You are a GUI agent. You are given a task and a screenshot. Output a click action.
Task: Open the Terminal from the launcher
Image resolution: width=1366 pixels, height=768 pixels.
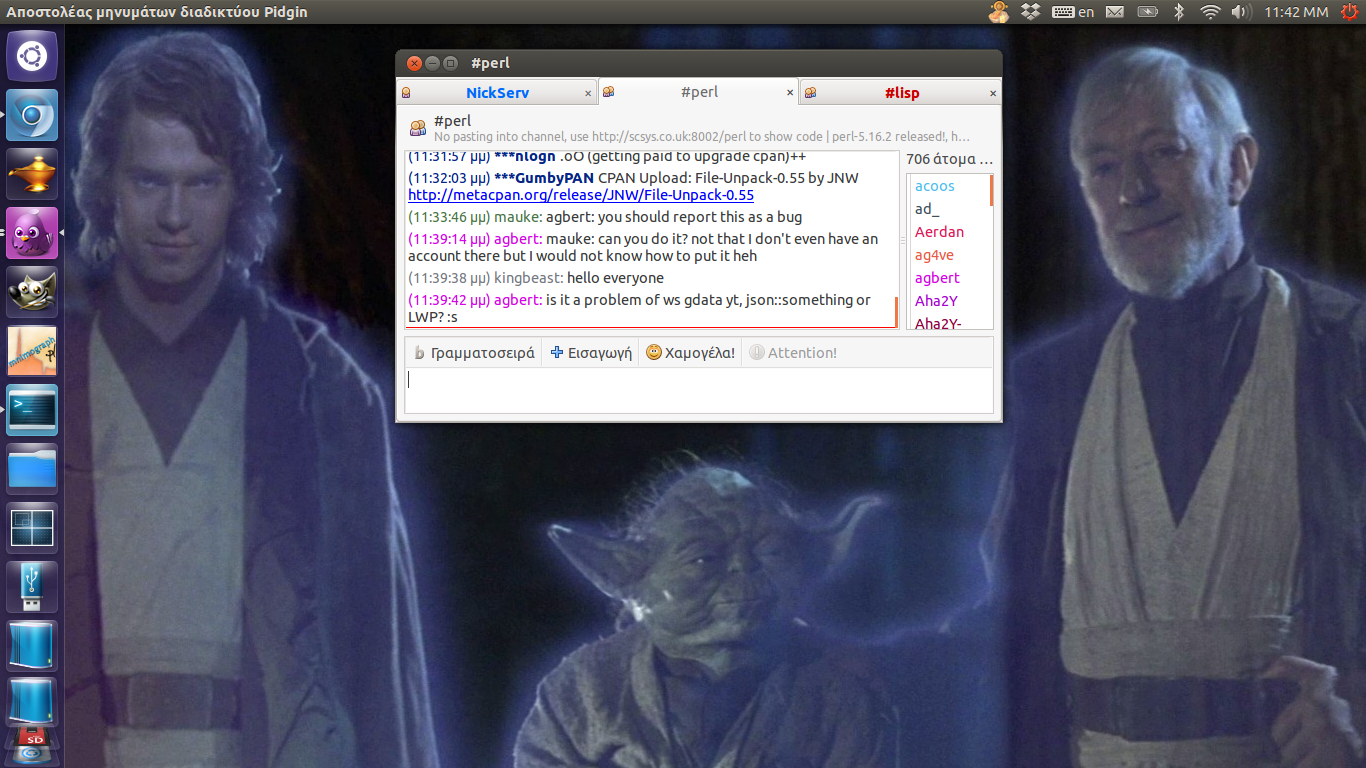[x=32, y=410]
